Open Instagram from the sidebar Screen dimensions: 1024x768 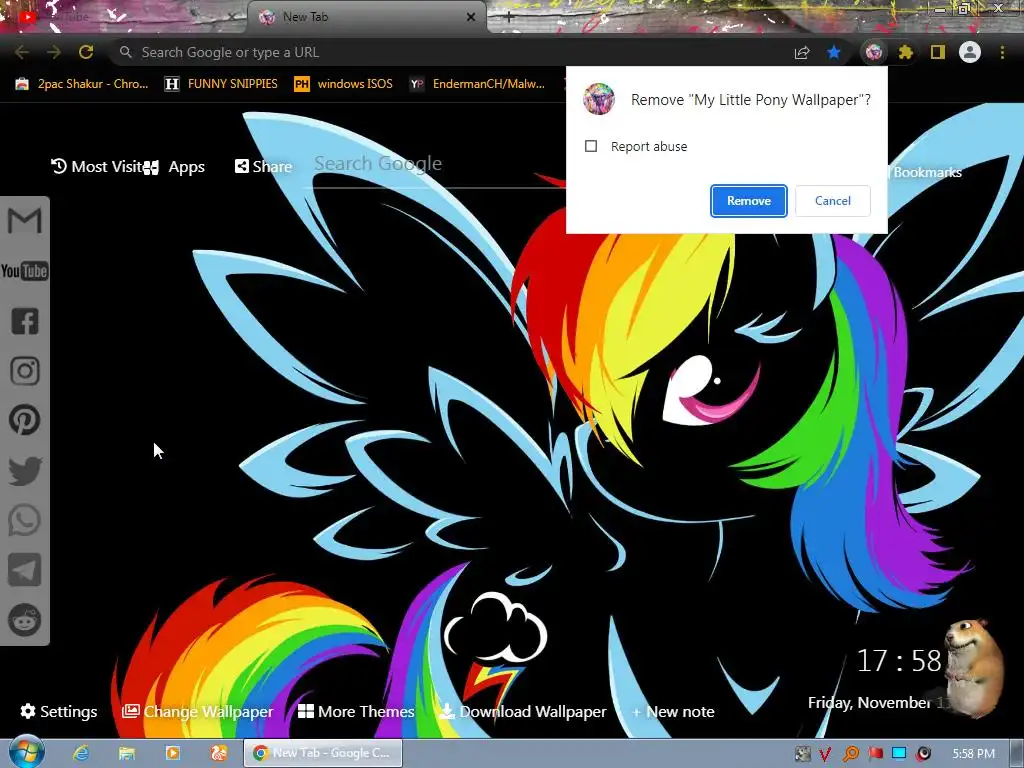coord(25,371)
